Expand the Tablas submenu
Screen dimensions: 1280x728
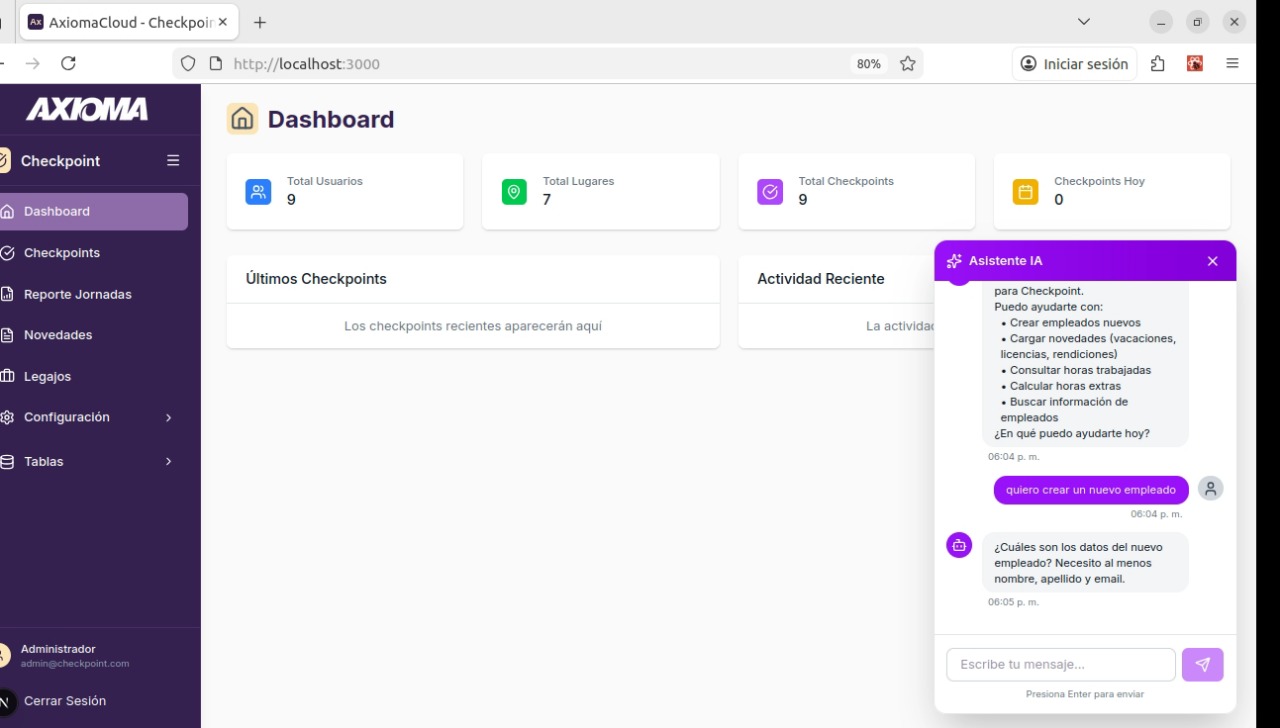point(168,462)
